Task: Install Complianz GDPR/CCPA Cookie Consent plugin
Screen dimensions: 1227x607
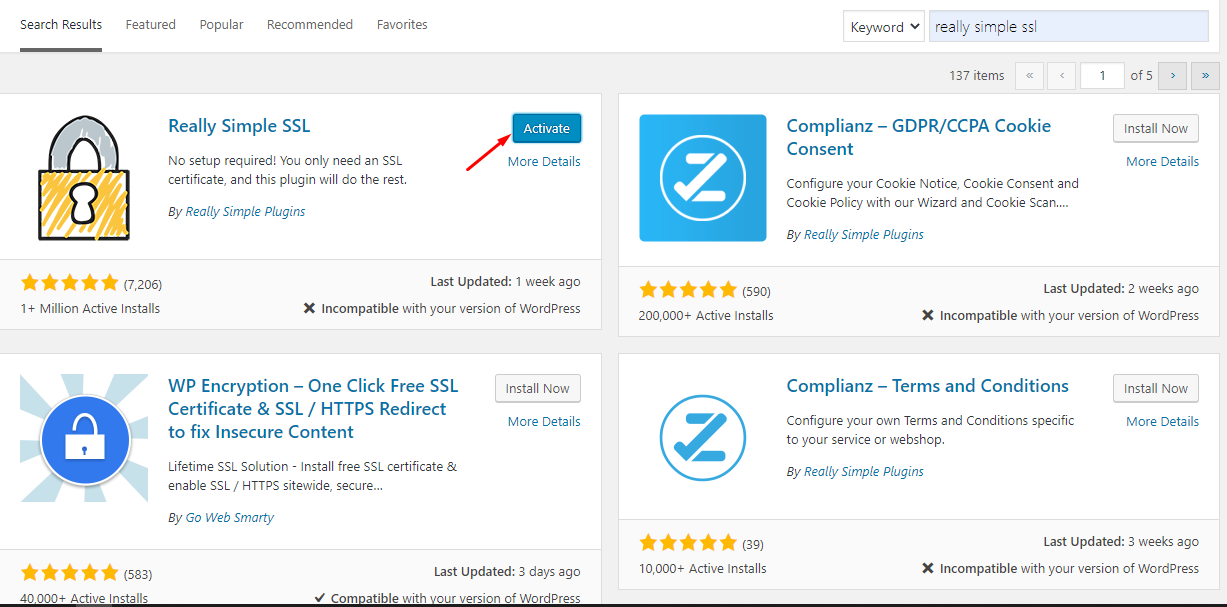Action: coord(1155,128)
